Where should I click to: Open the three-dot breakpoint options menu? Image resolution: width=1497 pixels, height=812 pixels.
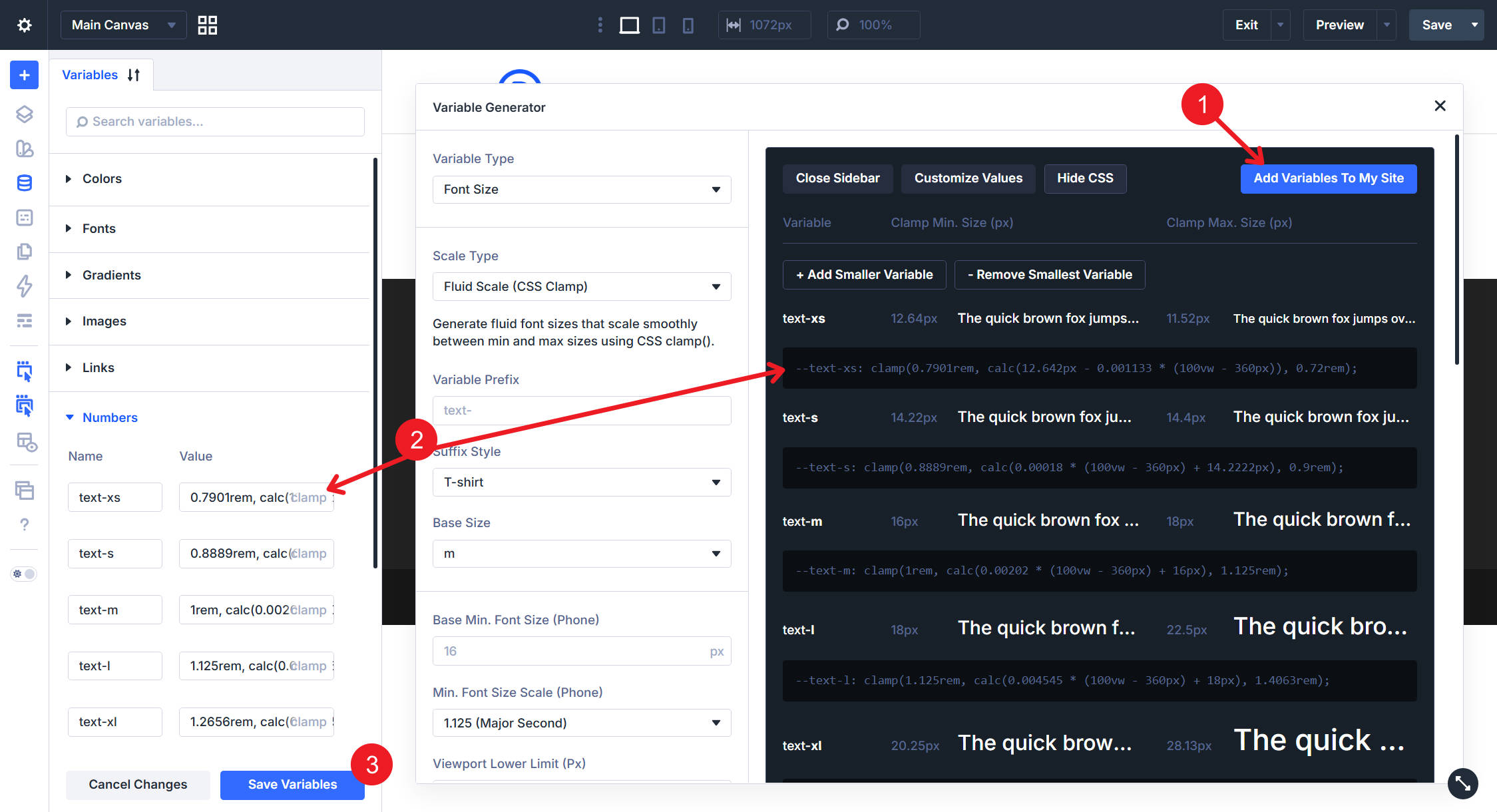[x=600, y=25]
